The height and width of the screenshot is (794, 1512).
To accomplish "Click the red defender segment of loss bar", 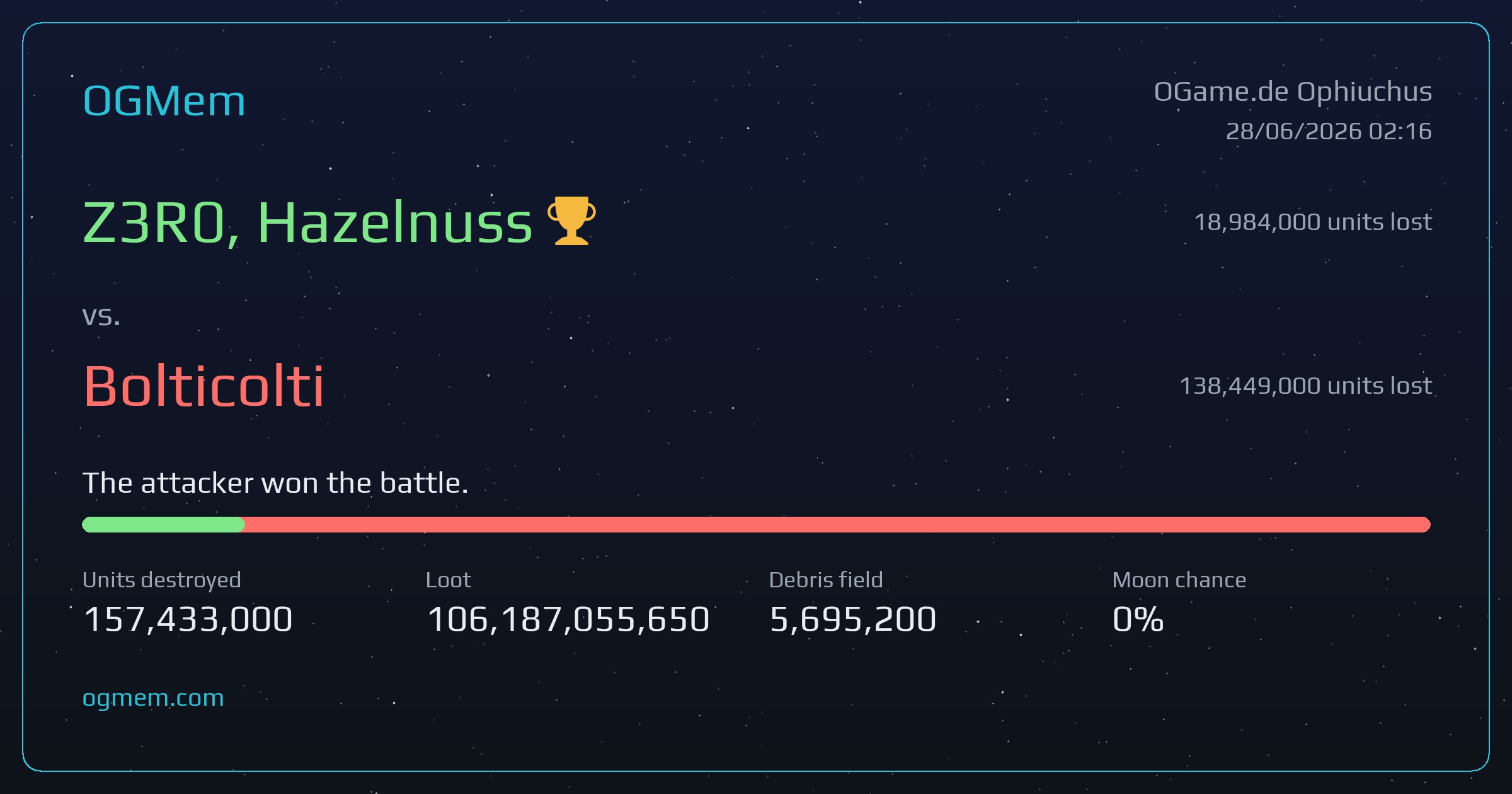I will (837, 524).
